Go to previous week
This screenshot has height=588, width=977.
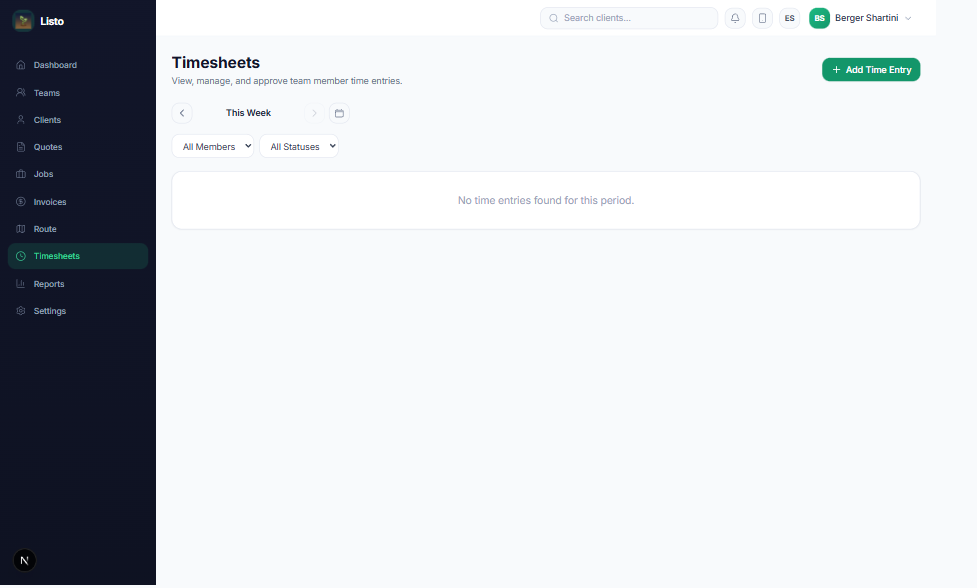(x=182, y=113)
